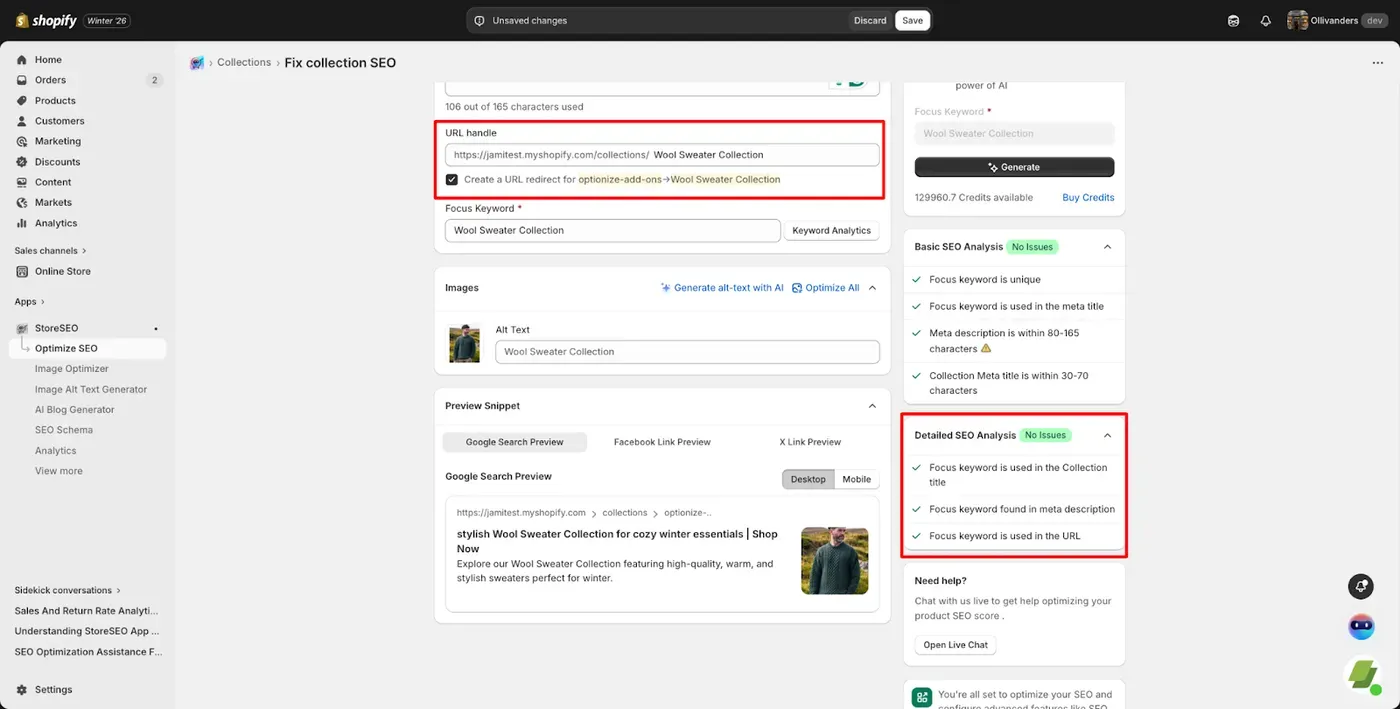Screen dimensions: 1400x709
Task: Click the StoreSEO app icon in sidebar
Action: tap(22, 328)
